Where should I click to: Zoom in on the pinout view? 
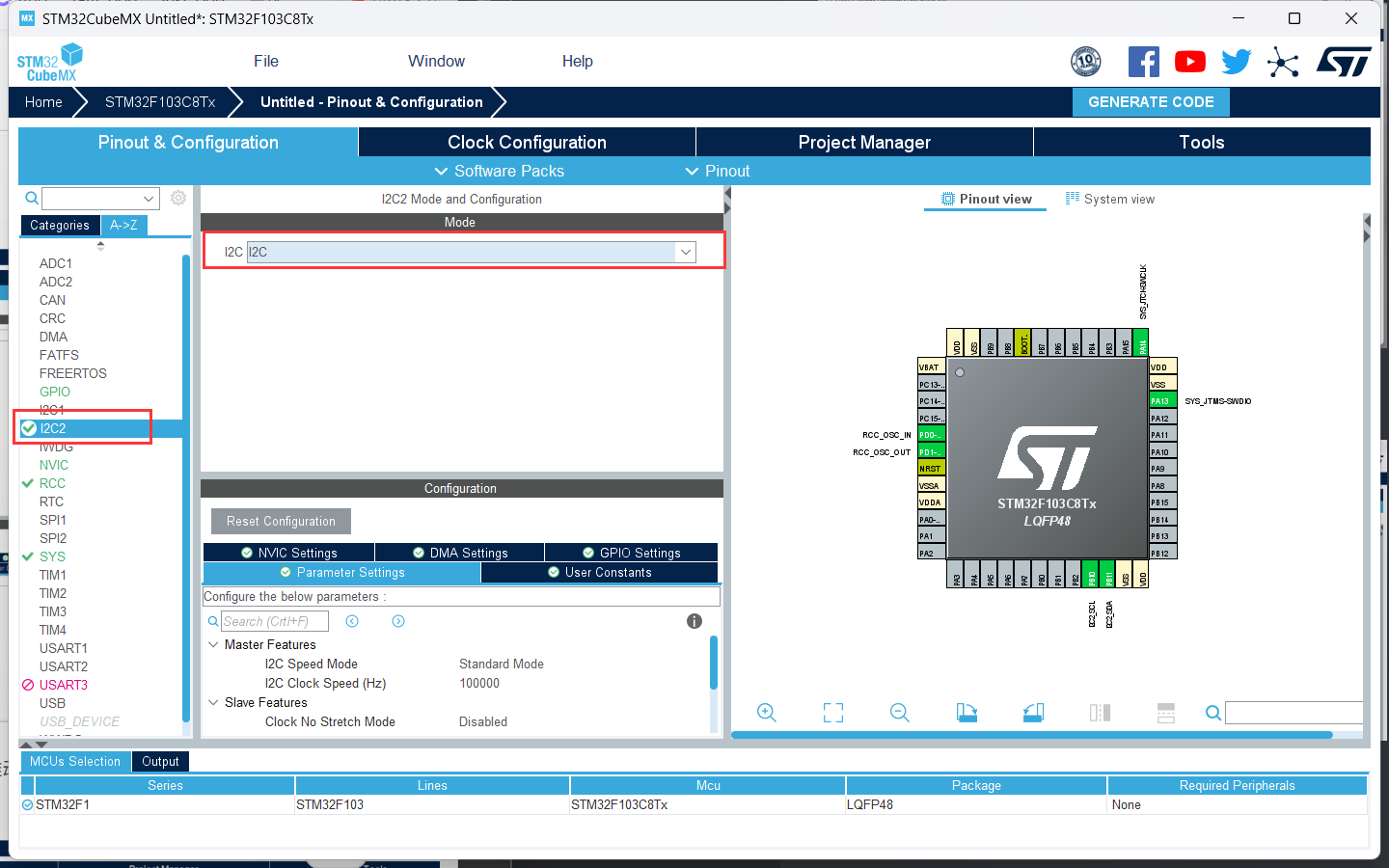tap(767, 713)
